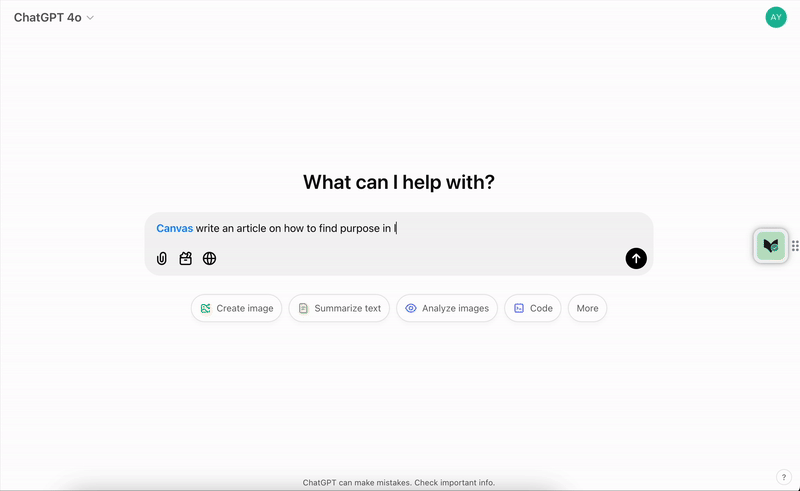The height and width of the screenshot is (491, 800).
Task: Focus the prompt text after "purpose in"
Action: click(395, 228)
